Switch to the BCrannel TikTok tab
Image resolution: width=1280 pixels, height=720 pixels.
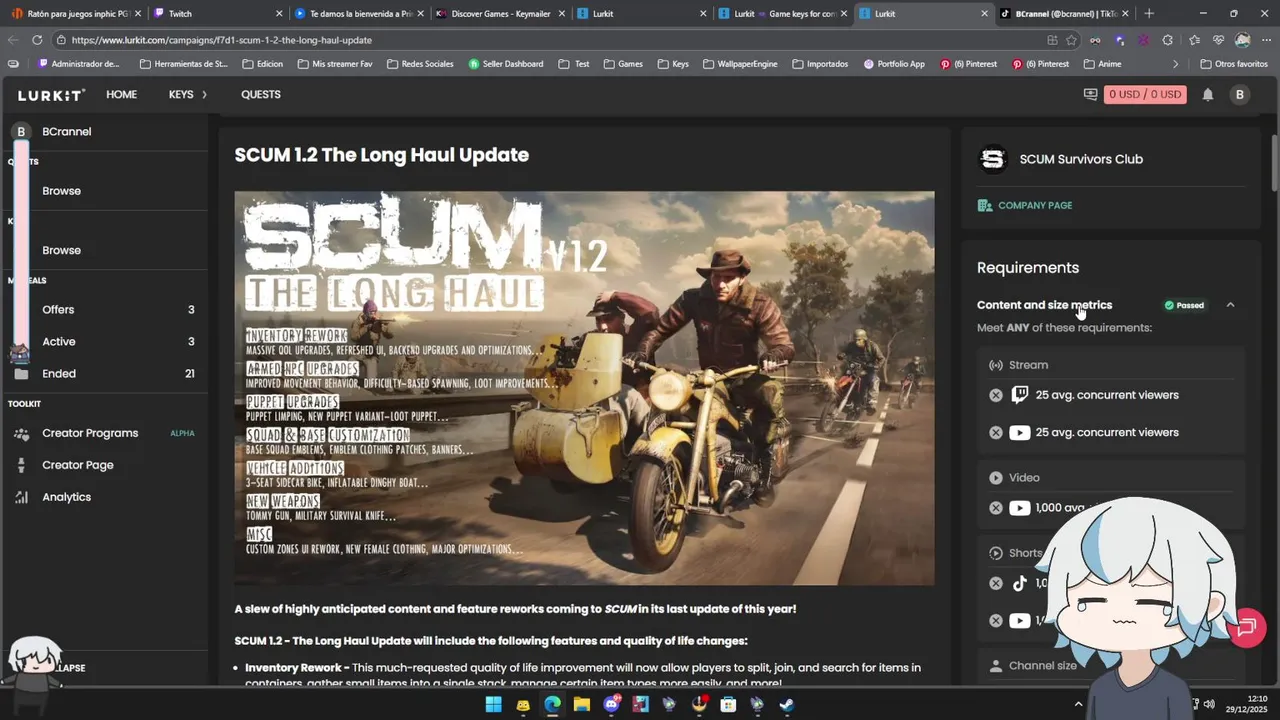coord(1064,14)
